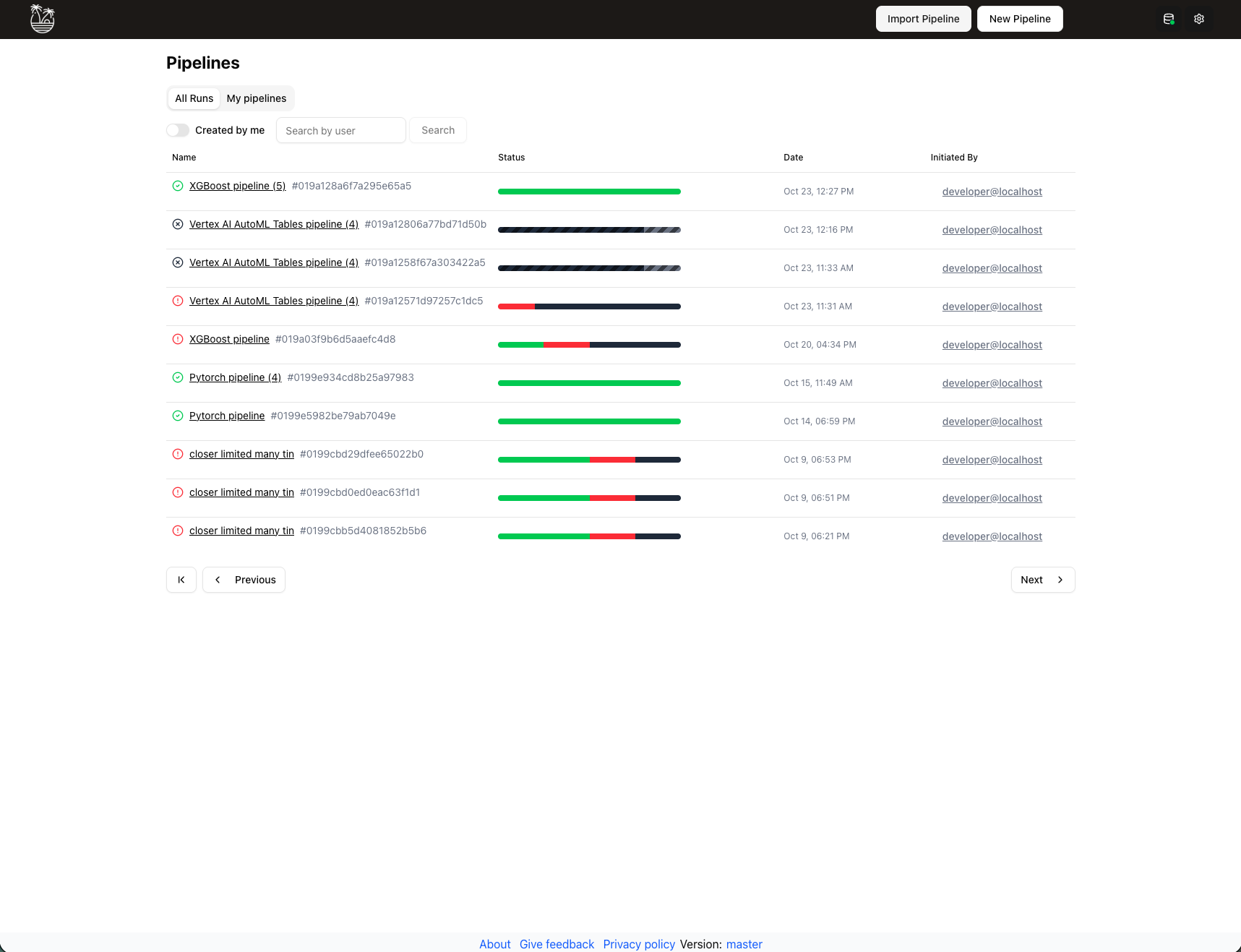This screenshot has width=1241, height=952.
Task: Switch to the My pipelines tab
Action: pos(257,98)
